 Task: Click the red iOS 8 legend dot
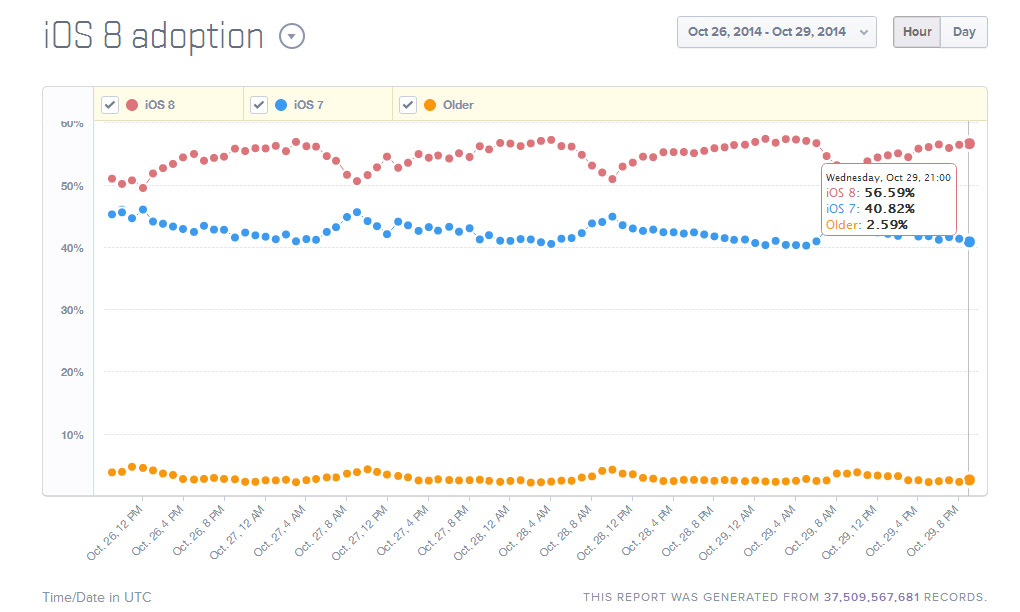[x=132, y=105]
